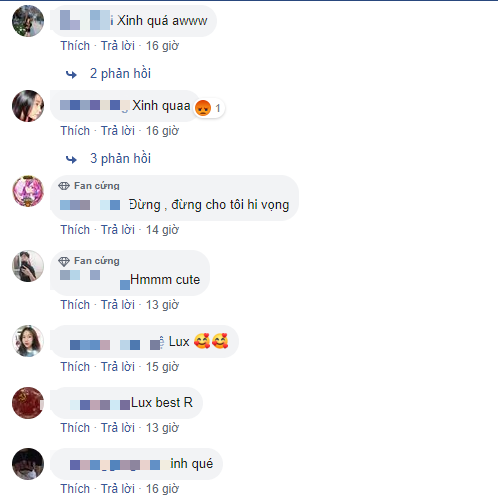Reply to the Lux best R comment
498x504 pixels.
pyautogui.click(x=118, y=428)
